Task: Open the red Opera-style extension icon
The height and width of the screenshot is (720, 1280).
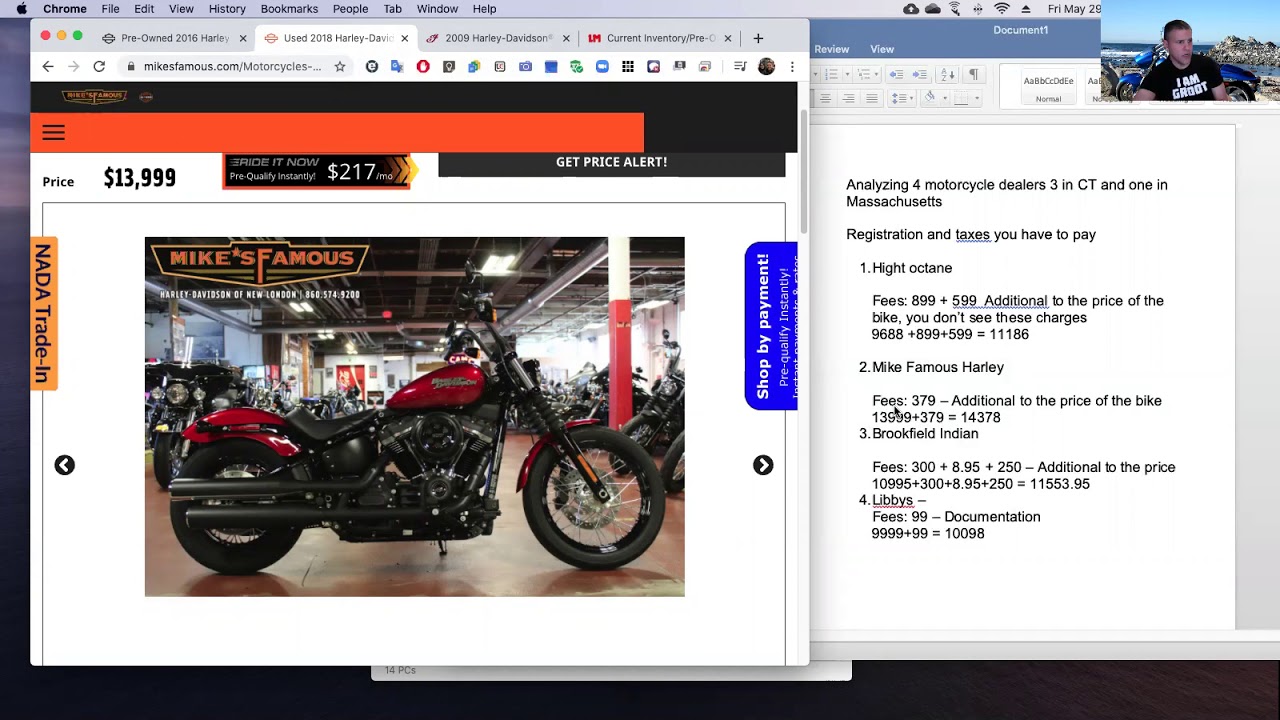Action: point(423,66)
